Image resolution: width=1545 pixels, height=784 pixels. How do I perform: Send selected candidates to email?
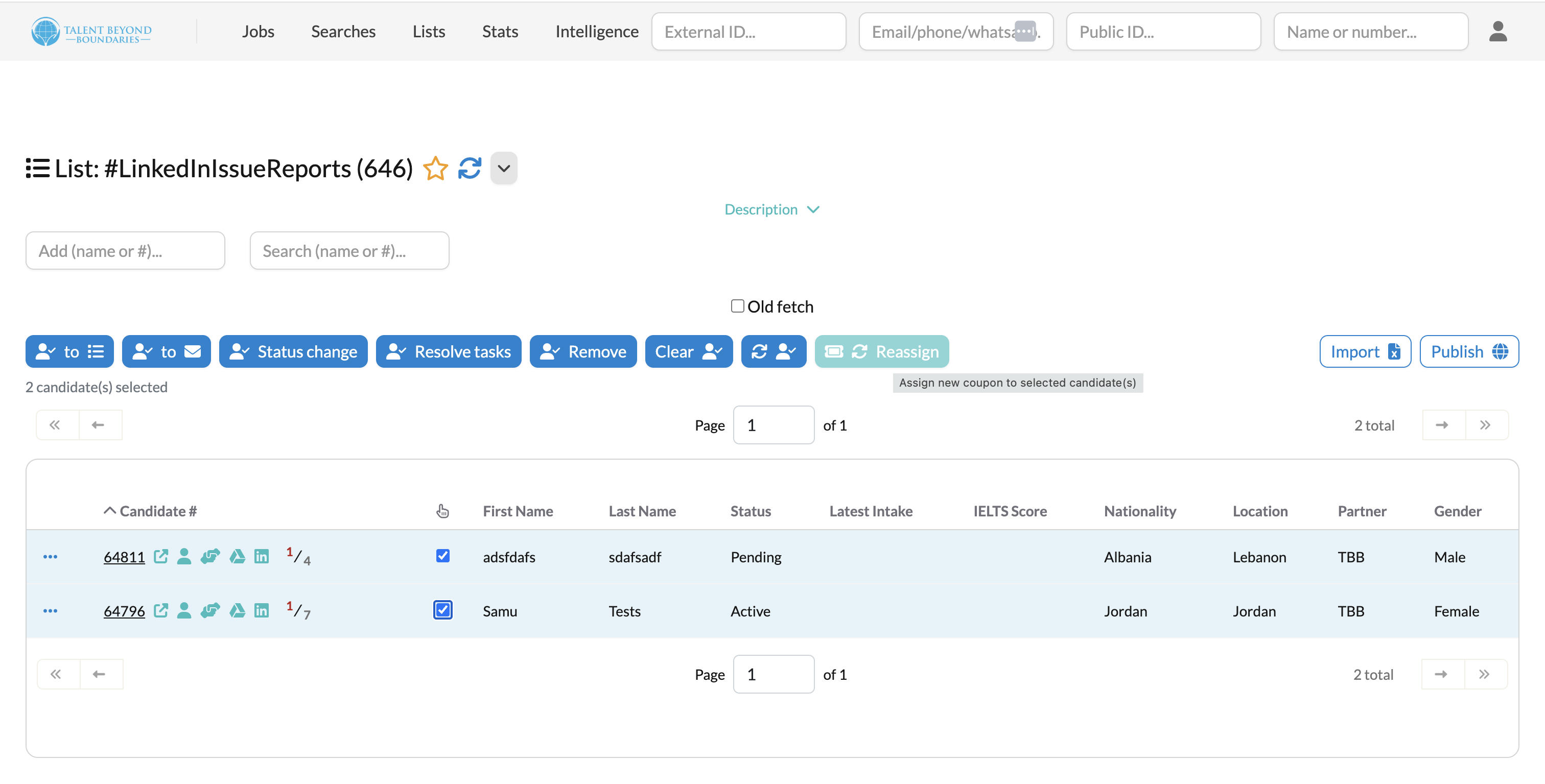pos(166,351)
